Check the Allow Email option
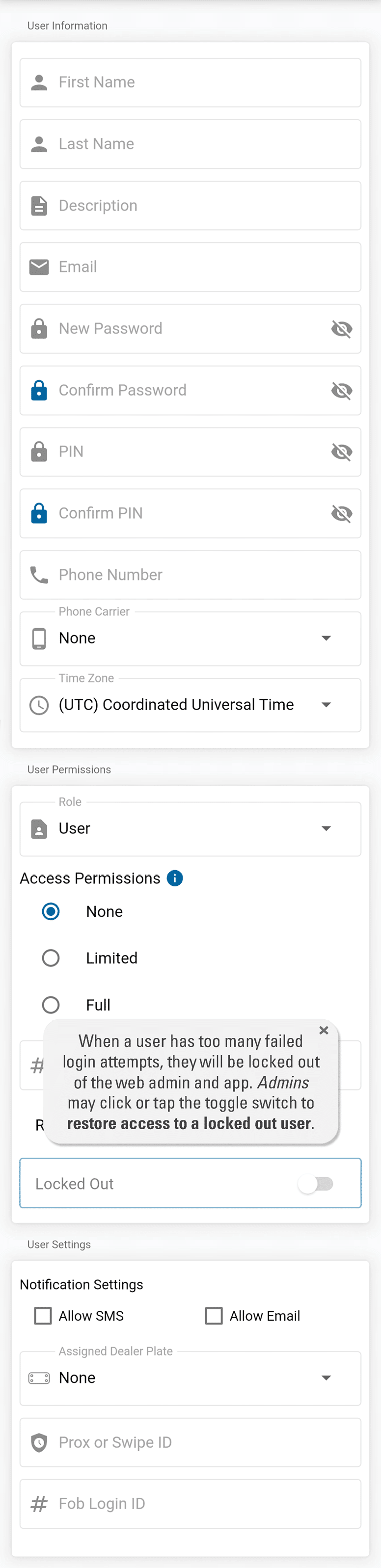The image size is (381, 1568). [x=214, y=1316]
